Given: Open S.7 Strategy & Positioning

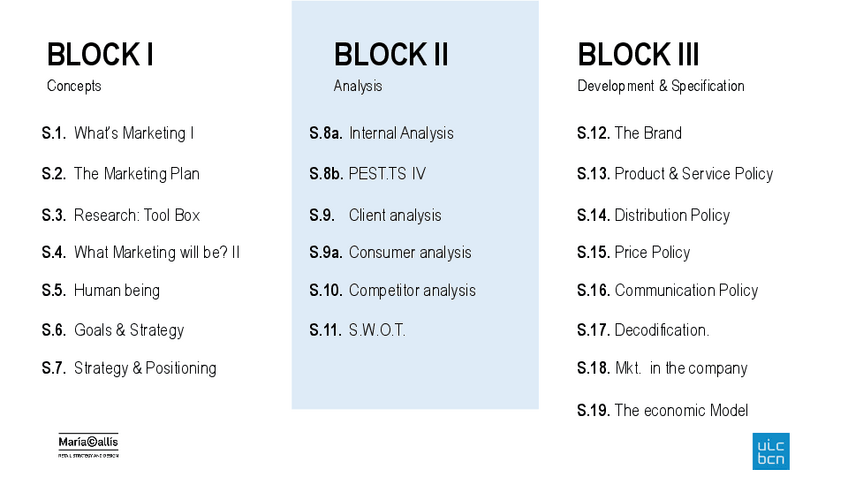Looking at the screenshot, I should click(x=129, y=368).
